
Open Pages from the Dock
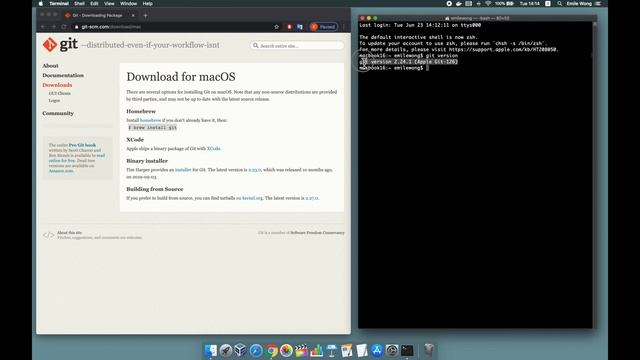point(347,350)
